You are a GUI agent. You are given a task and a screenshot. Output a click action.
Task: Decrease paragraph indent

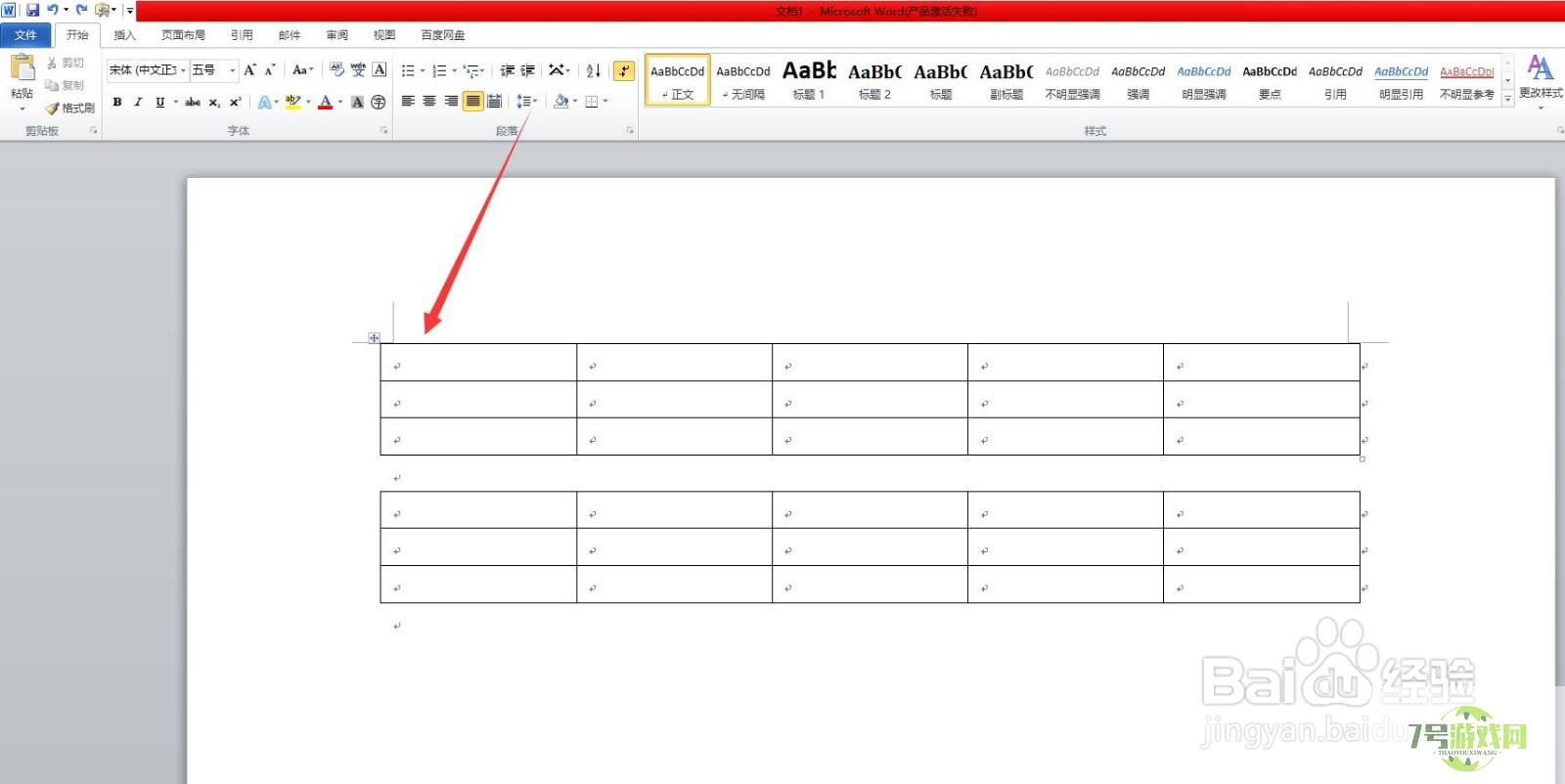click(x=507, y=70)
